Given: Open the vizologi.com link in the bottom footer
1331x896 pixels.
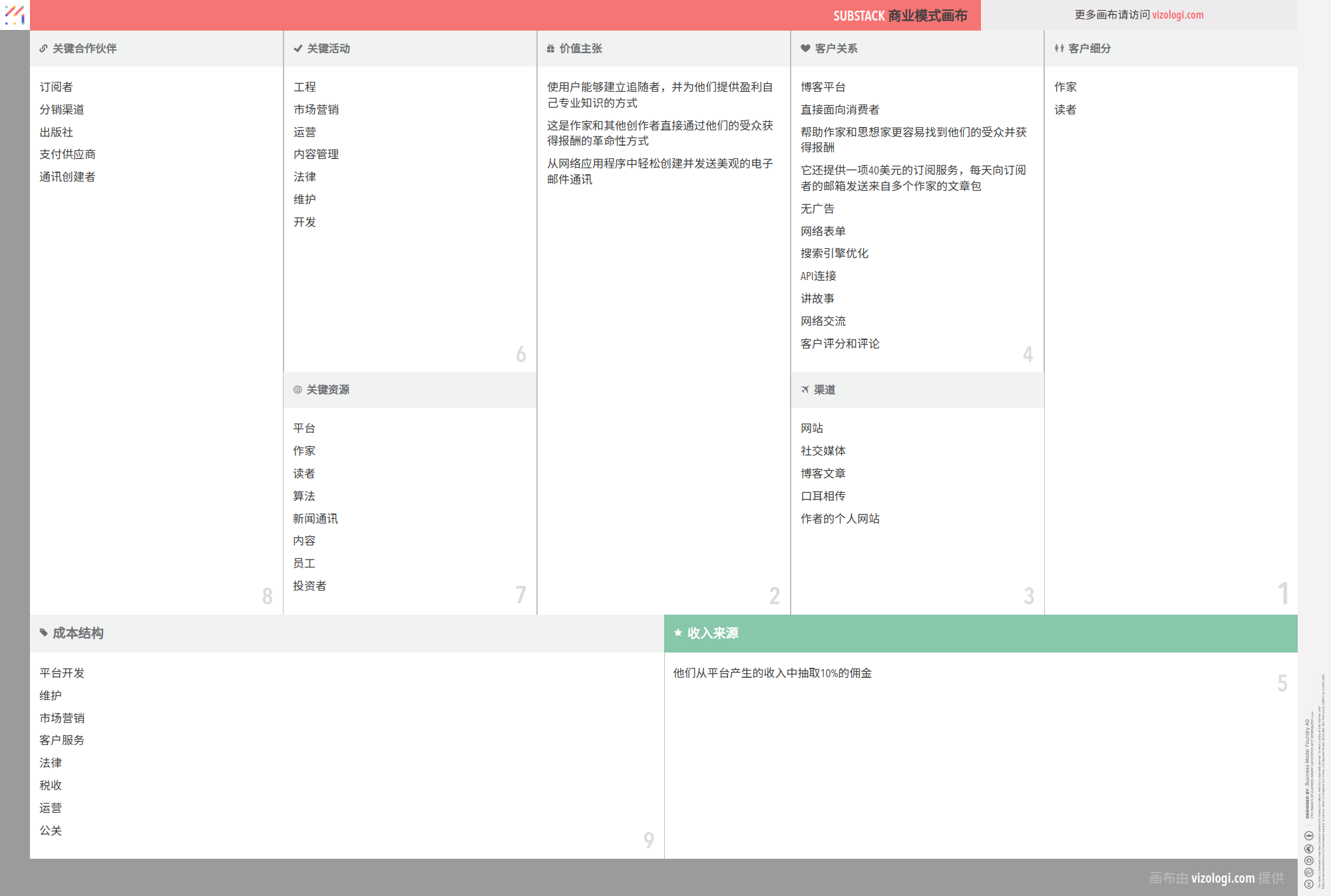Looking at the screenshot, I should 1223,878.
